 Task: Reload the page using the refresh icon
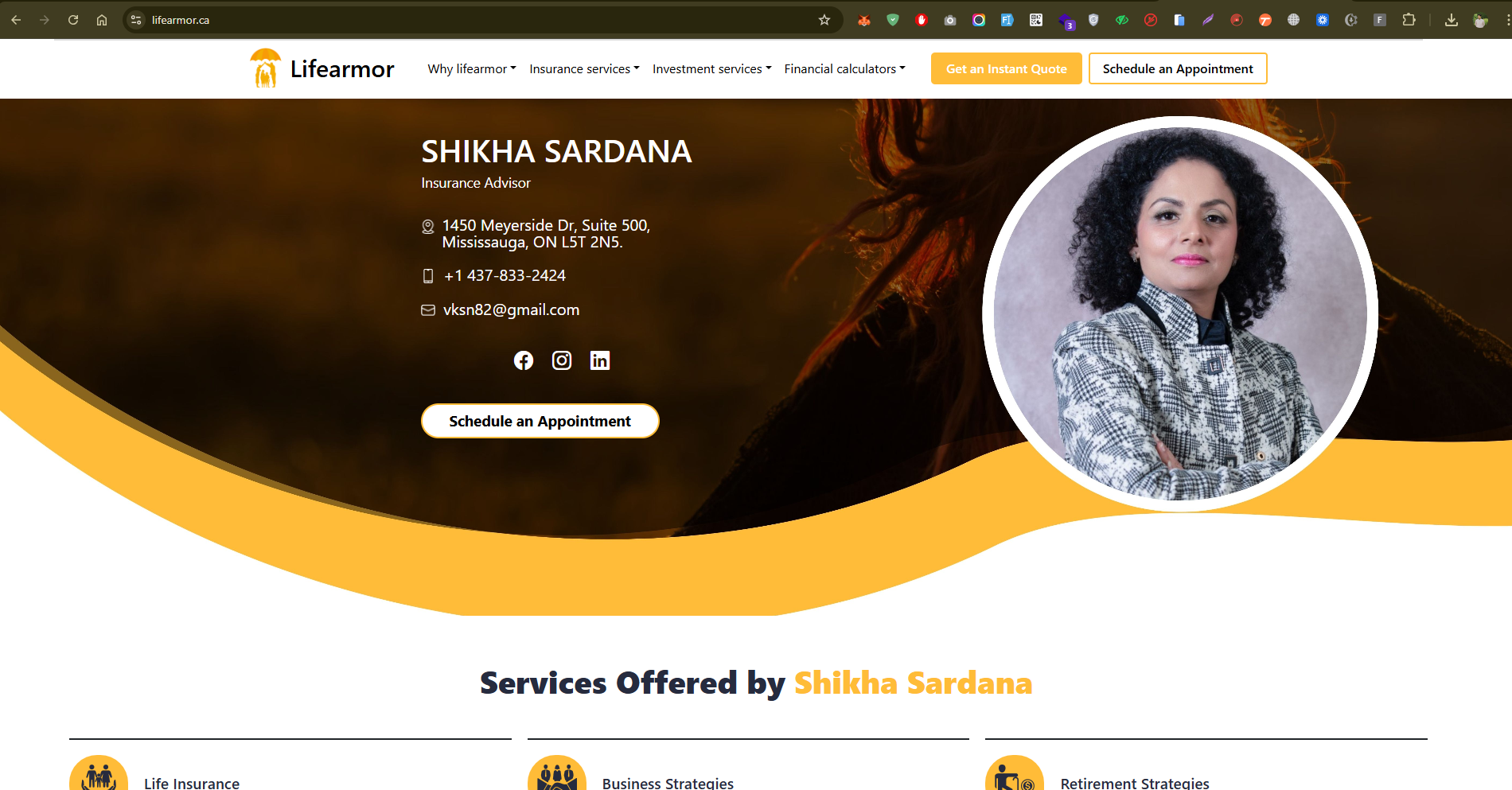pos(73,20)
